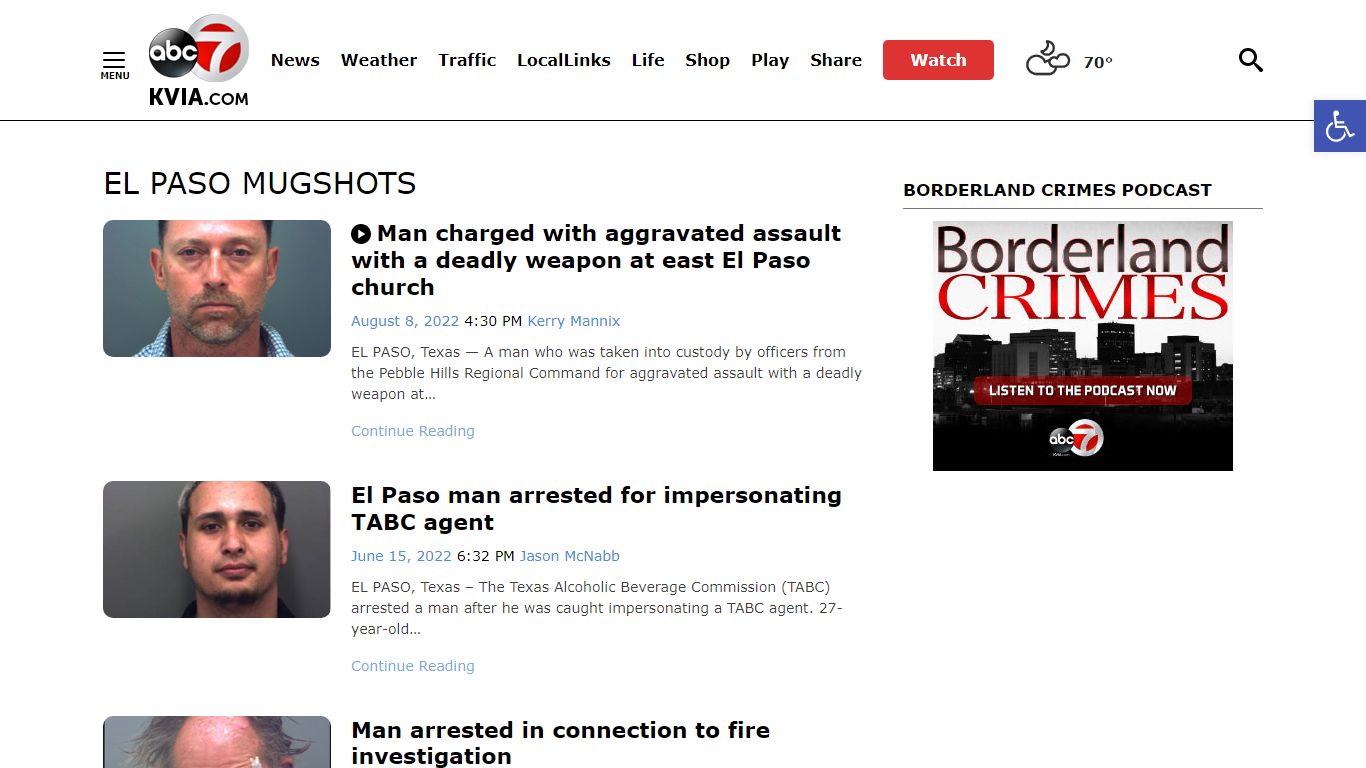Open the aggravated assault at church headline
Image resolution: width=1366 pixels, height=768 pixels.
[x=607, y=260]
